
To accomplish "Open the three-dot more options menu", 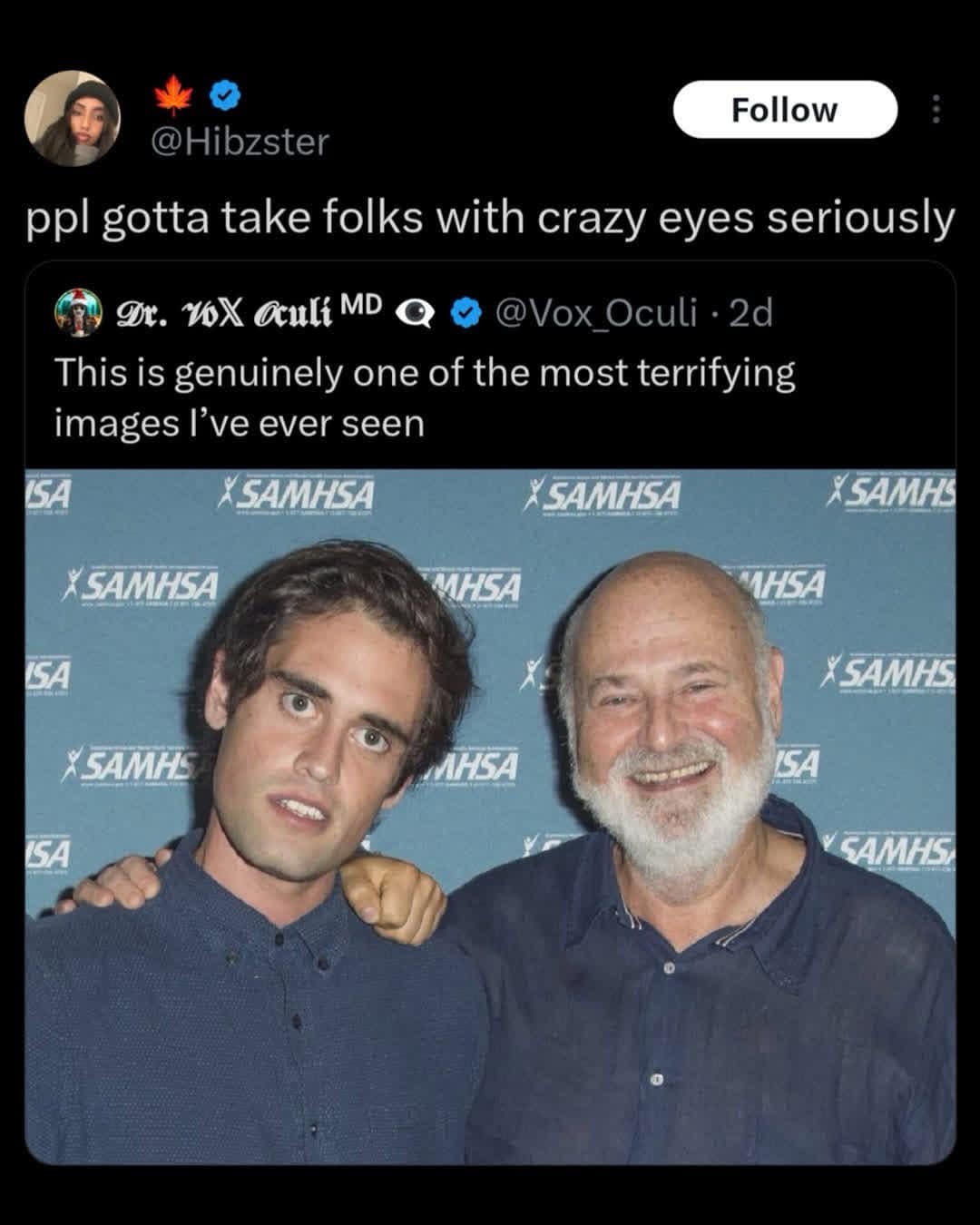I will tap(936, 110).
